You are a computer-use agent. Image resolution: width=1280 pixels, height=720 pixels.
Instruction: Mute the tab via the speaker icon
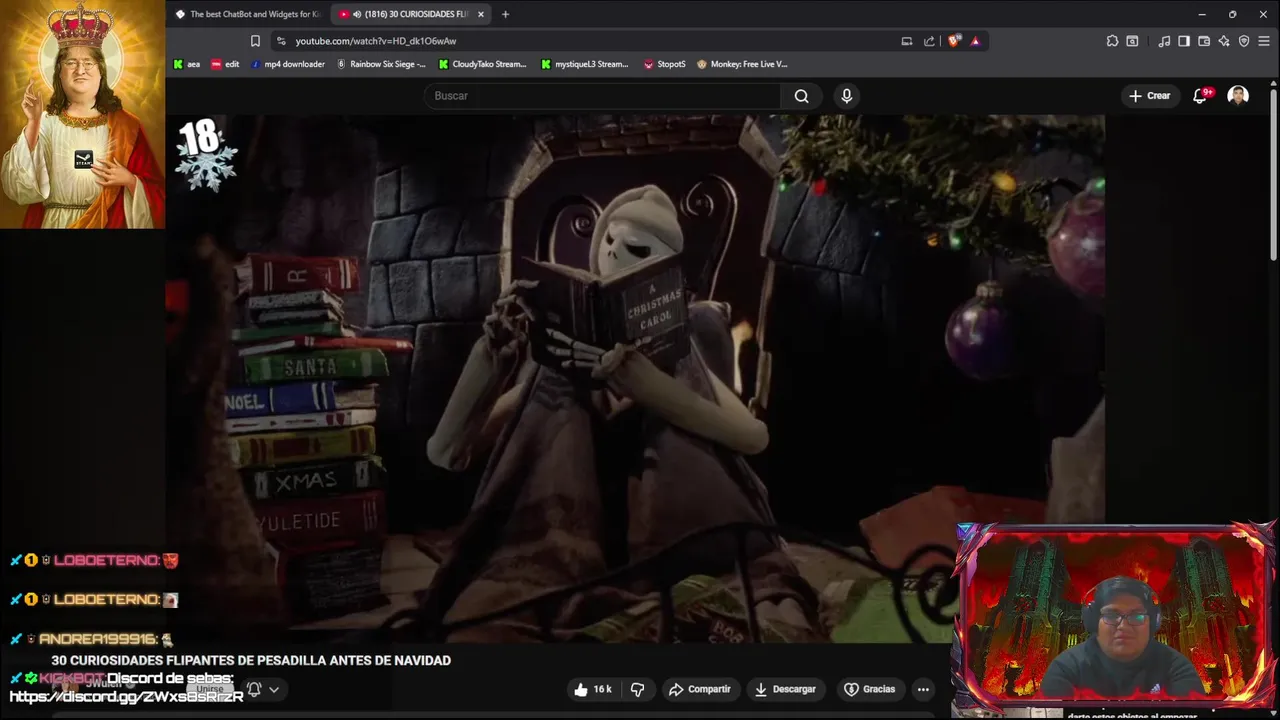coord(357,14)
